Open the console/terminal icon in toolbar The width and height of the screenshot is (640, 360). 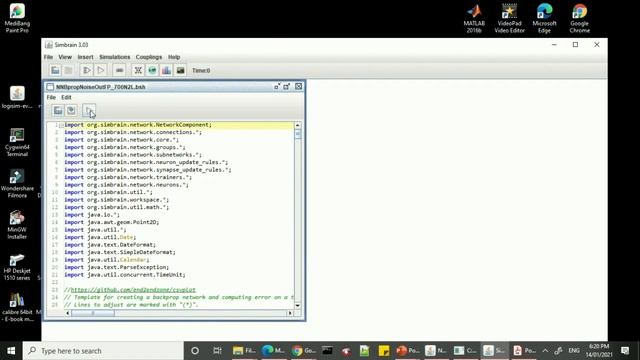coord(180,70)
